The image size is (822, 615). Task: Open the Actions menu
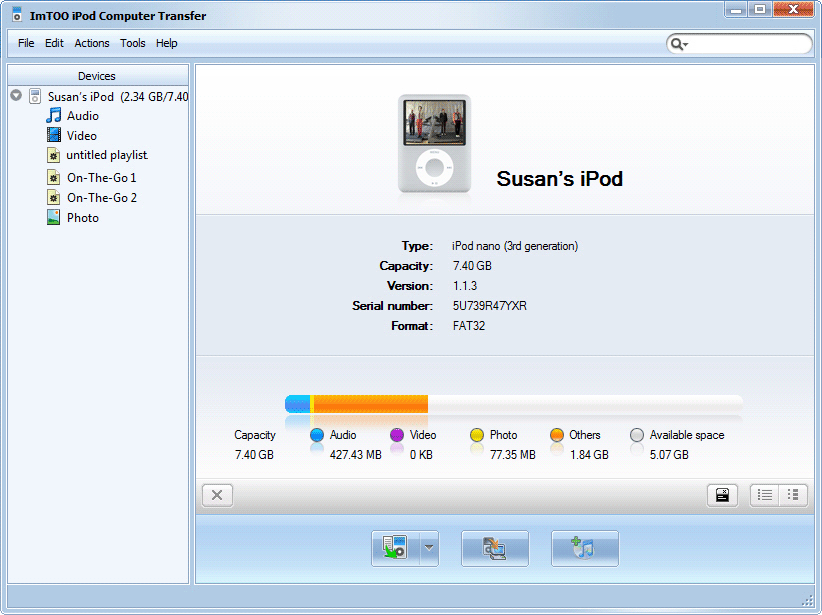(x=92, y=43)
